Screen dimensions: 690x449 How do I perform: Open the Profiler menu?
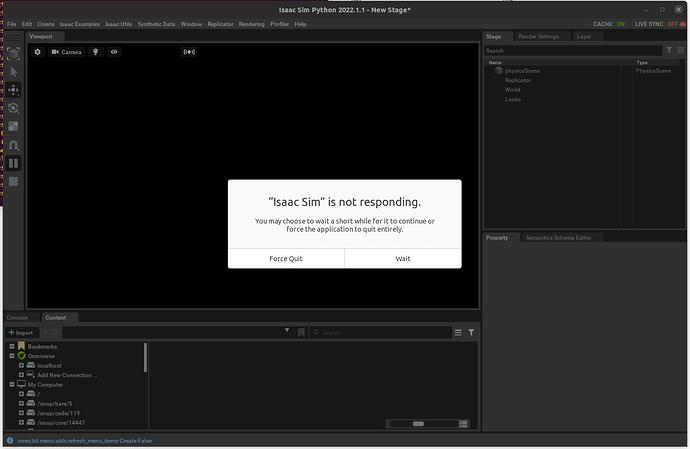(x=279, y=24)
